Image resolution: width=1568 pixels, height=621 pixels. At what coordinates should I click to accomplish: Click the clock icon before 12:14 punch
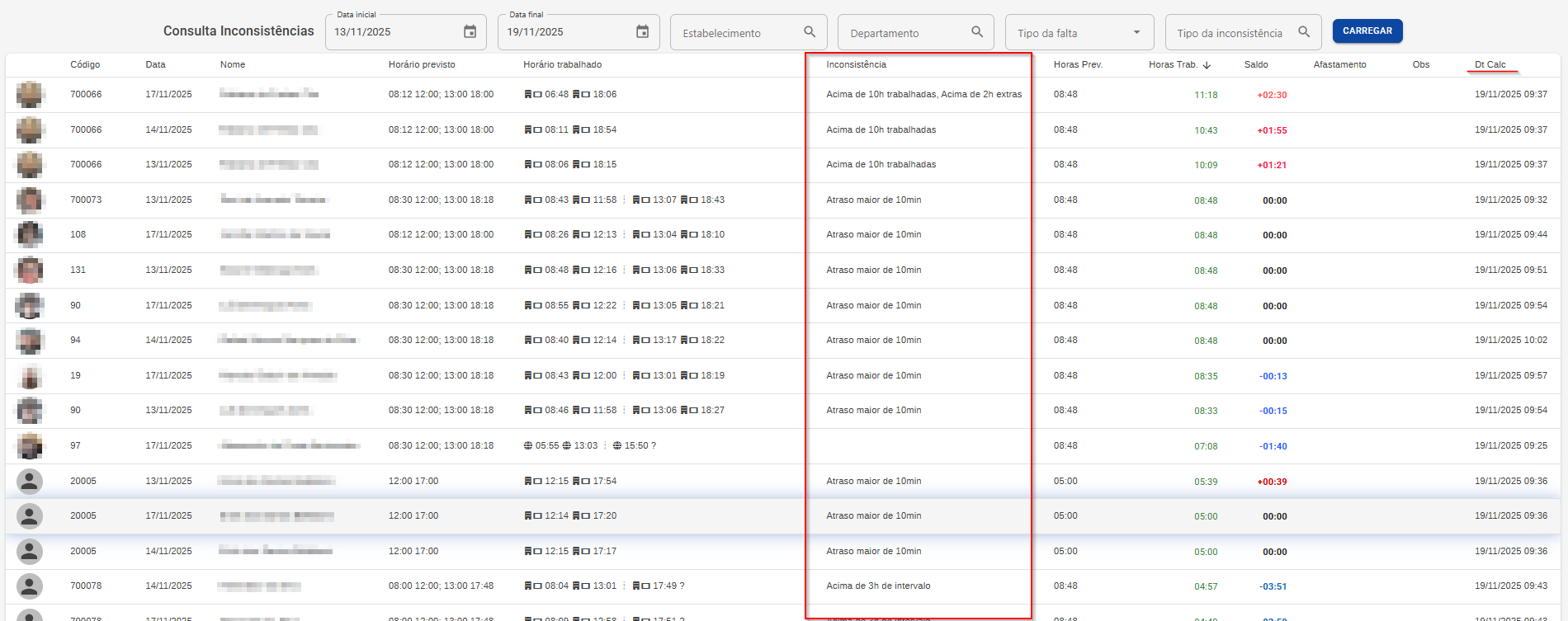tap(533, 516)
